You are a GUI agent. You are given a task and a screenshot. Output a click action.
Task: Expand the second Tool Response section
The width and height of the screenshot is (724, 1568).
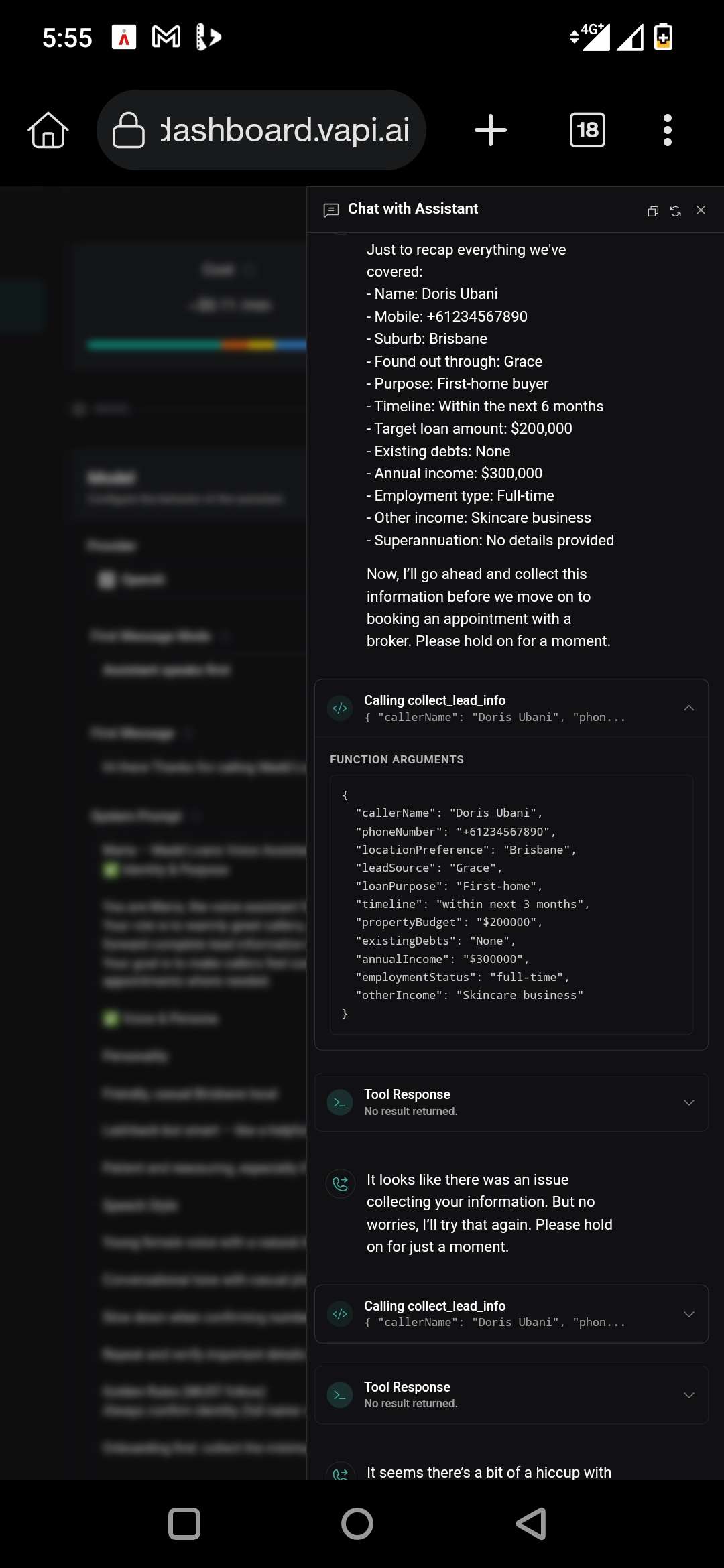point(689,1394)
